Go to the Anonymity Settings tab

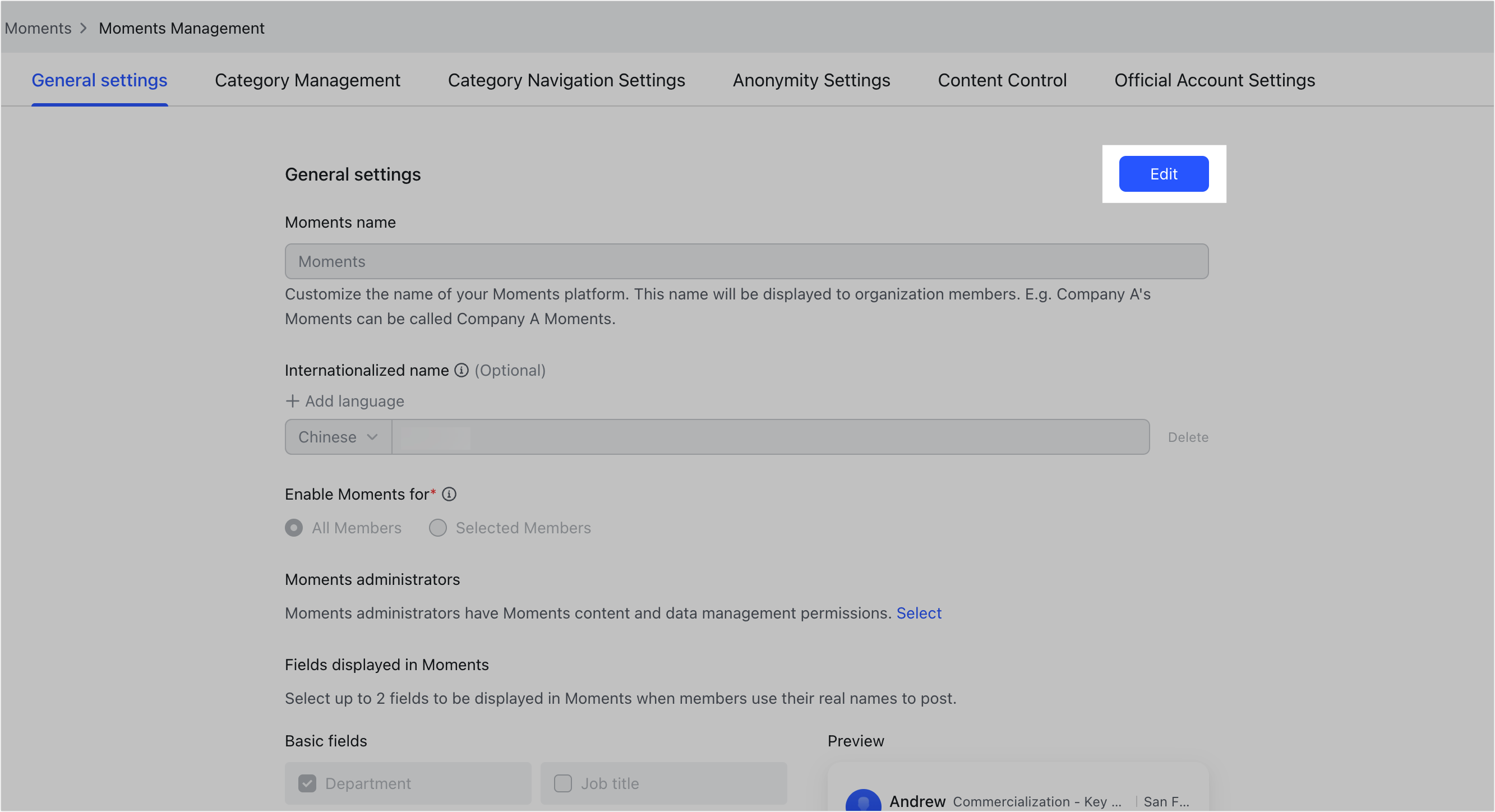[811, 80]
